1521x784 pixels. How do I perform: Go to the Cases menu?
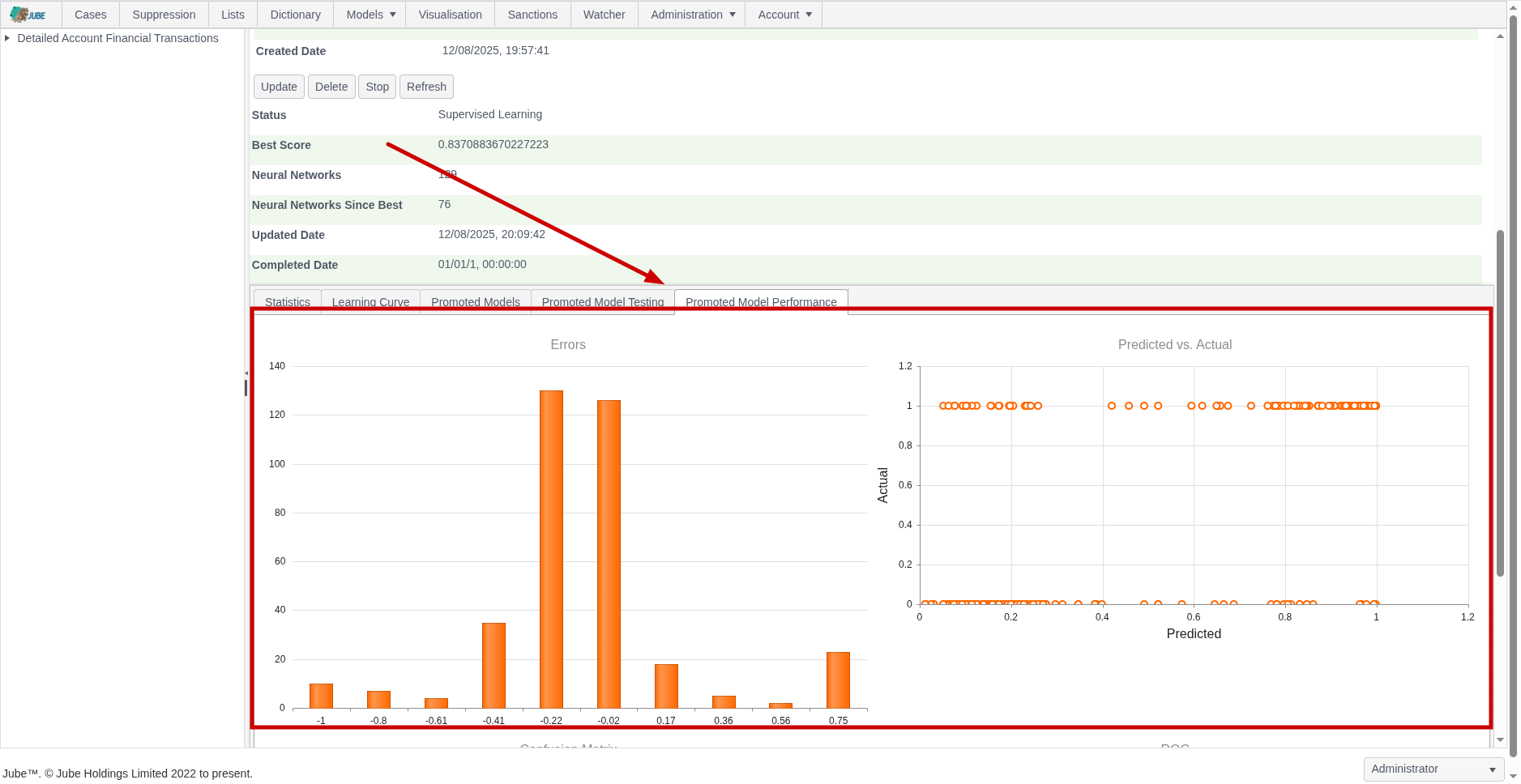point(91,15)
